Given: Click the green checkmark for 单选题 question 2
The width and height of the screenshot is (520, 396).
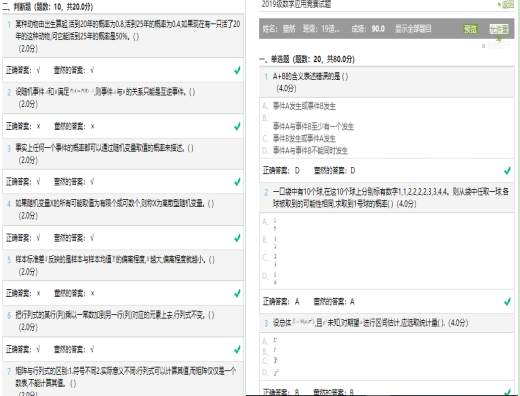Looking at the screenshot, I should click(x=507, y=301).
